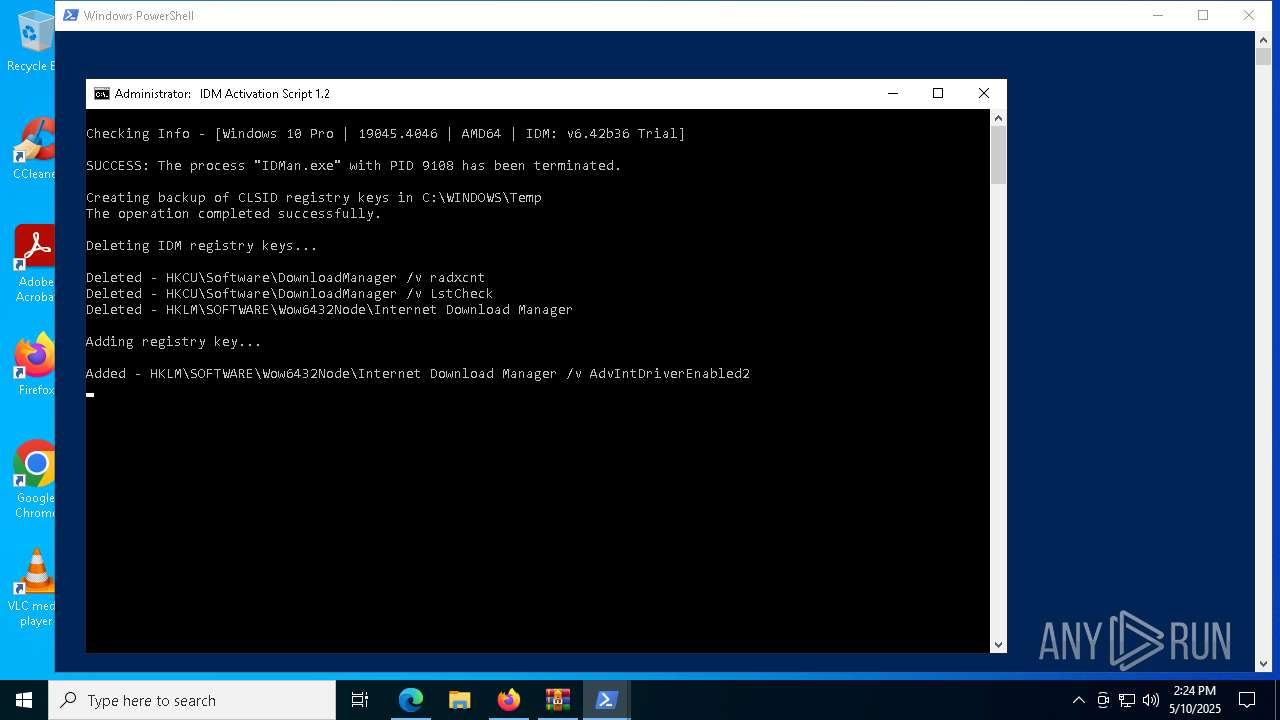The width and height of the screenshot is (1280, 720).
Task: Click the 'SUCCESS: The process' line
Action: point(354,166)
